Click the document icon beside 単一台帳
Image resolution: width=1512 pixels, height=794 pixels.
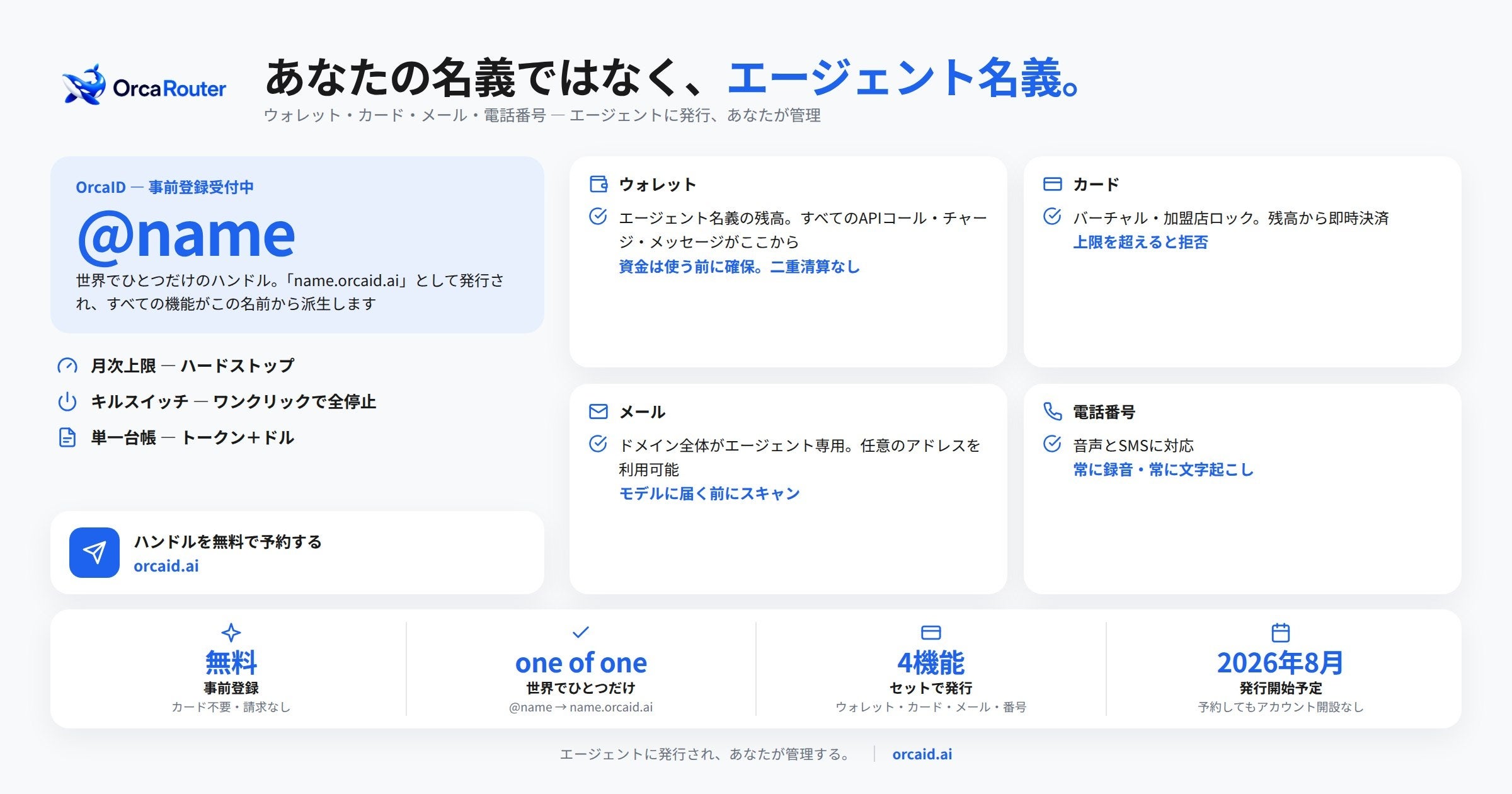(67, 437)
